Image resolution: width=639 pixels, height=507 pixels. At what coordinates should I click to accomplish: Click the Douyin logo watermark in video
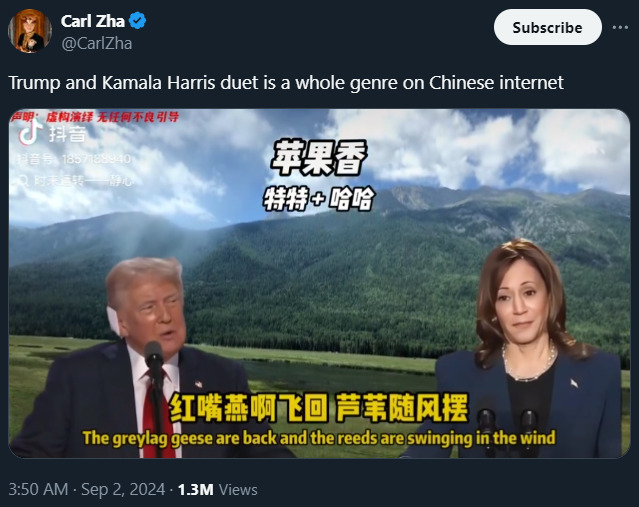pos(51,132)
